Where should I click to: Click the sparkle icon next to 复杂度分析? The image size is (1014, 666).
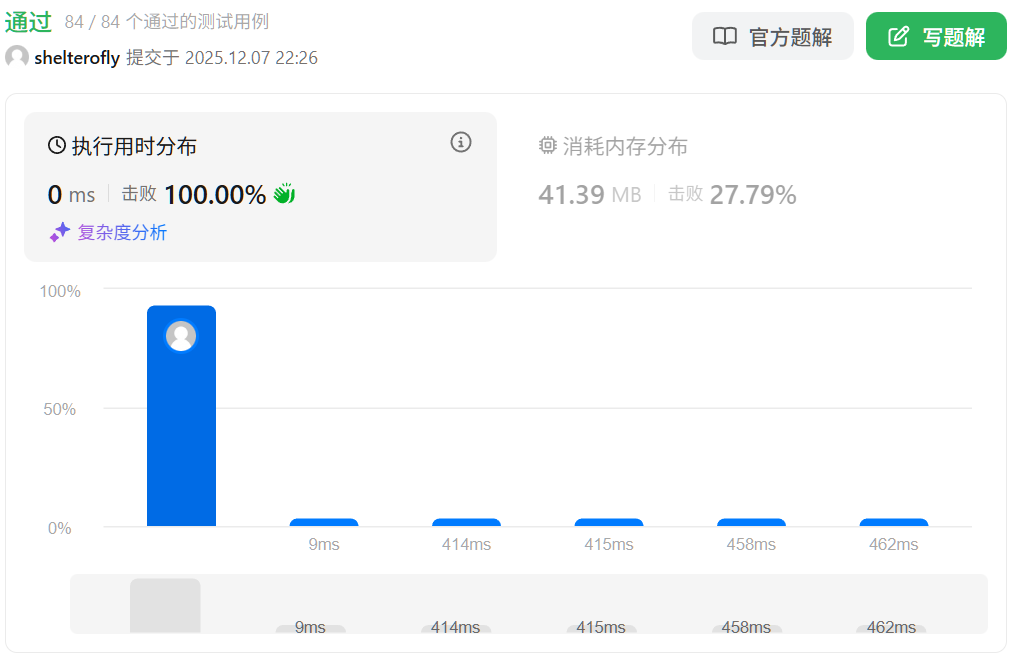(60, 232)
